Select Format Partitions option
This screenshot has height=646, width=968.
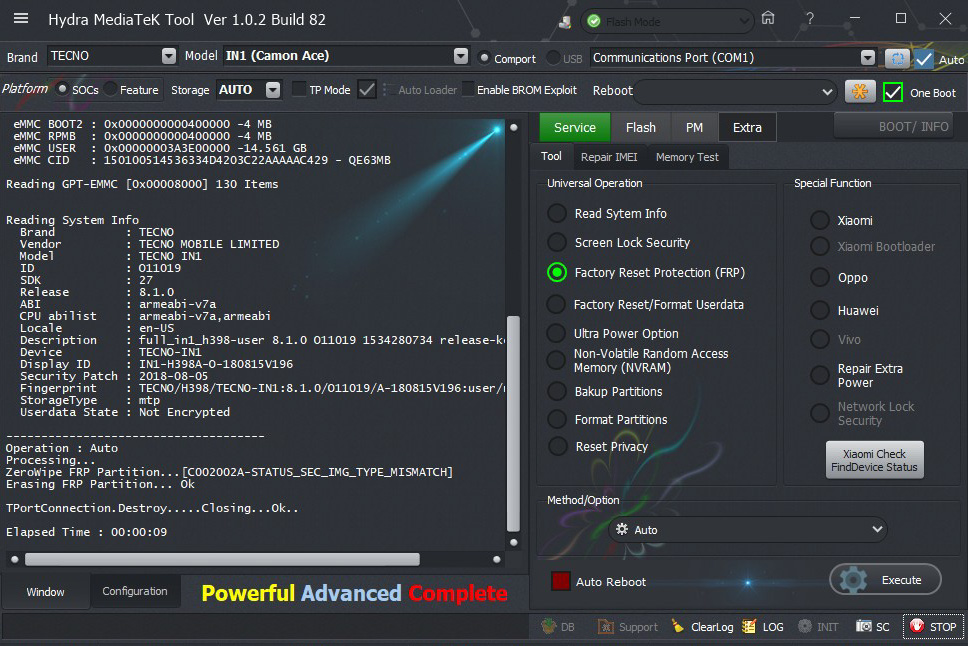coord(557,419)
